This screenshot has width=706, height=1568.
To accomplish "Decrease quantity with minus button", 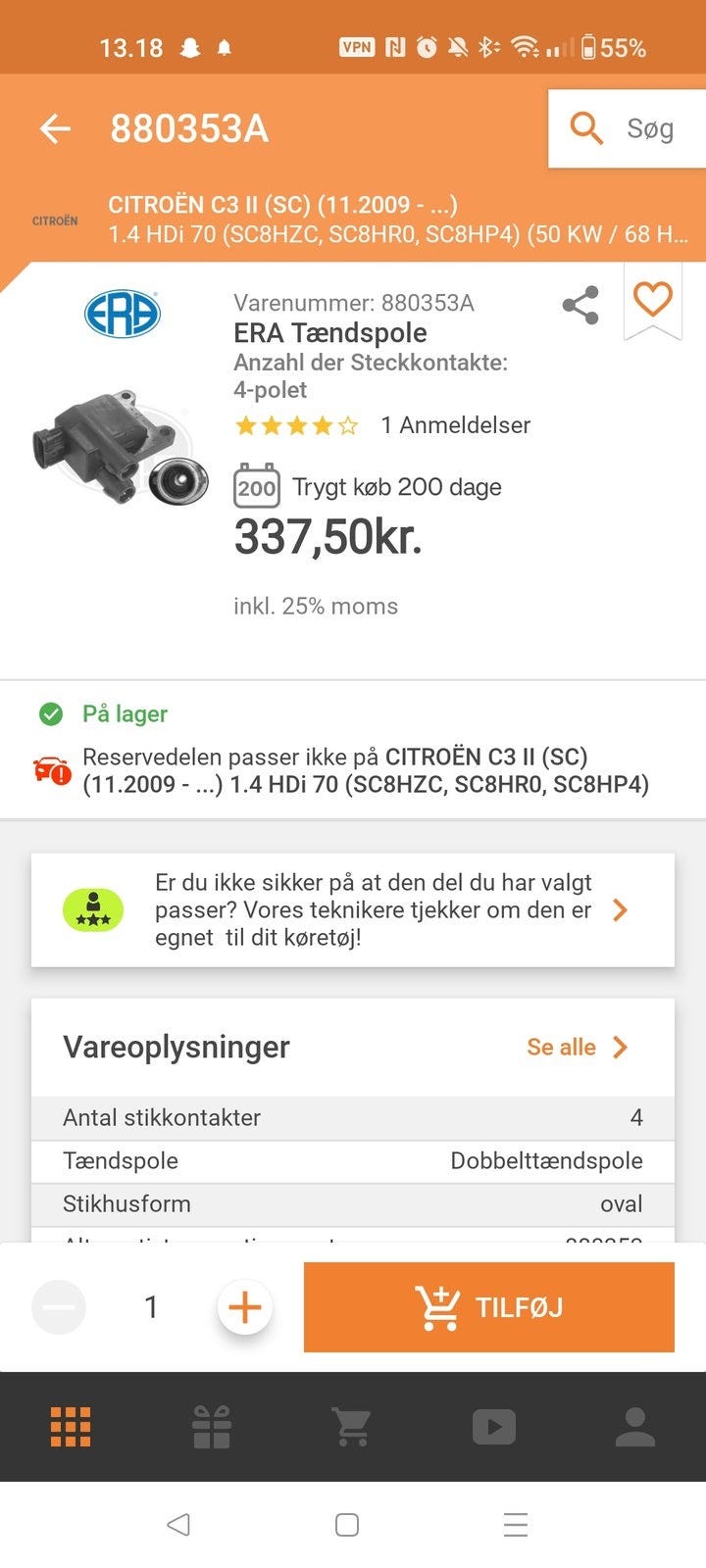I will 59,1307.
